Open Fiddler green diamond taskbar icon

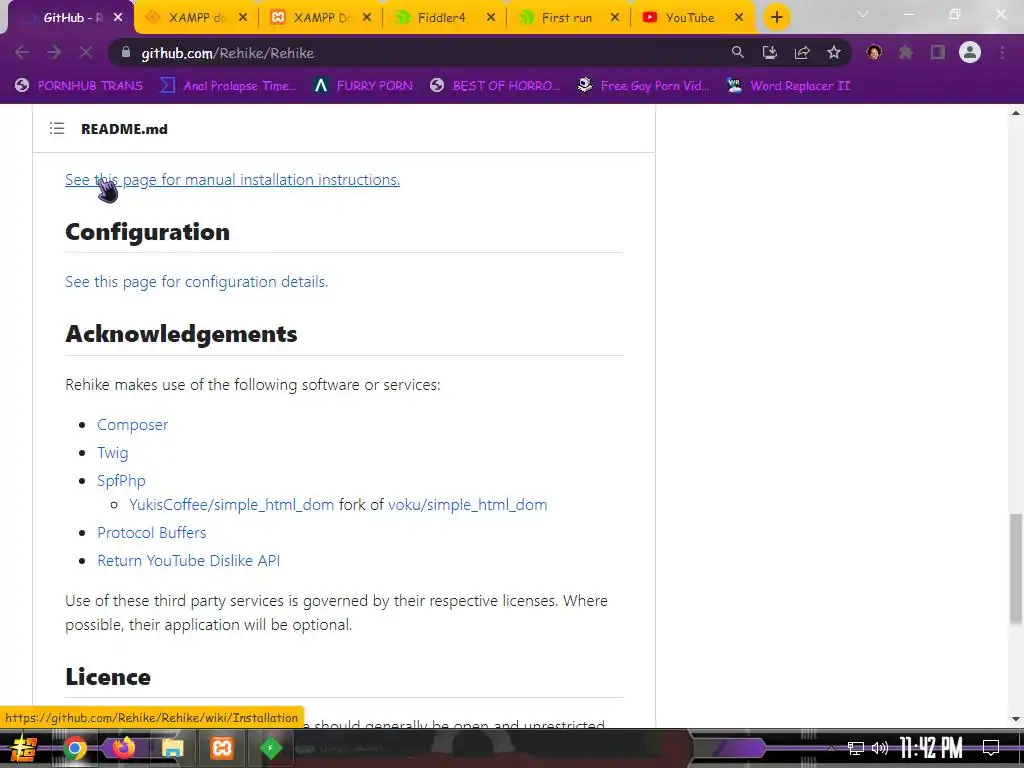(x=270, y=748)
